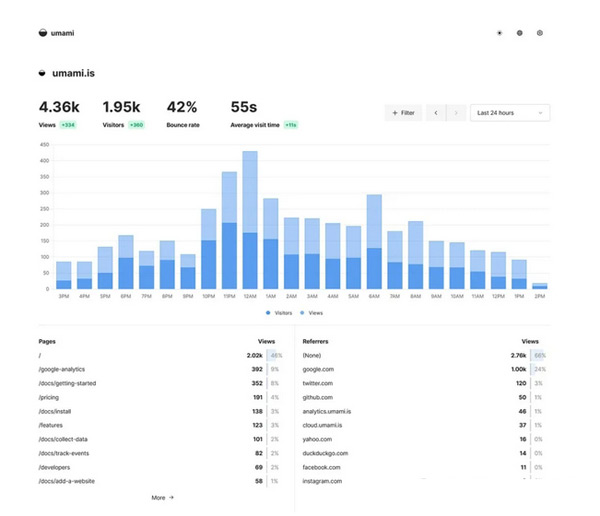Click the Filter button

(x=403, y=113)
